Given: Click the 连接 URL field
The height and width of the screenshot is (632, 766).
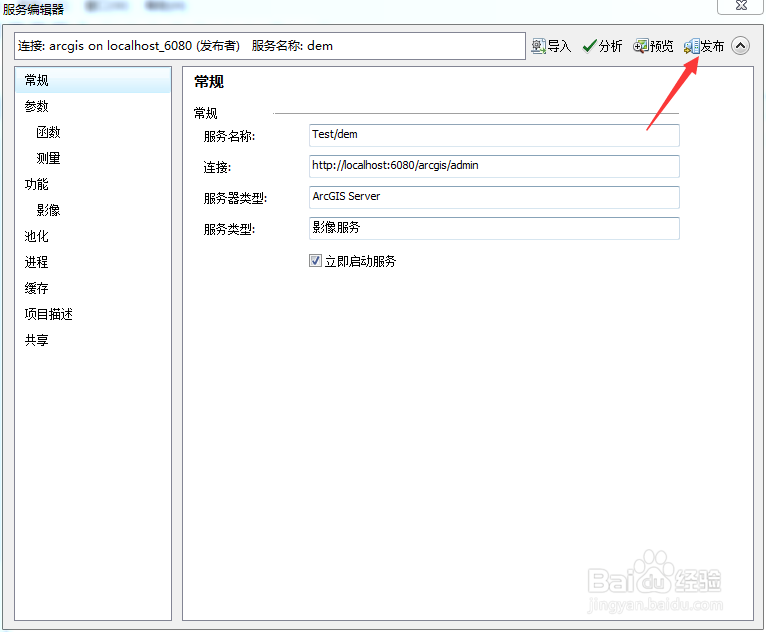Looking at the screenshot, I should 494,167.
